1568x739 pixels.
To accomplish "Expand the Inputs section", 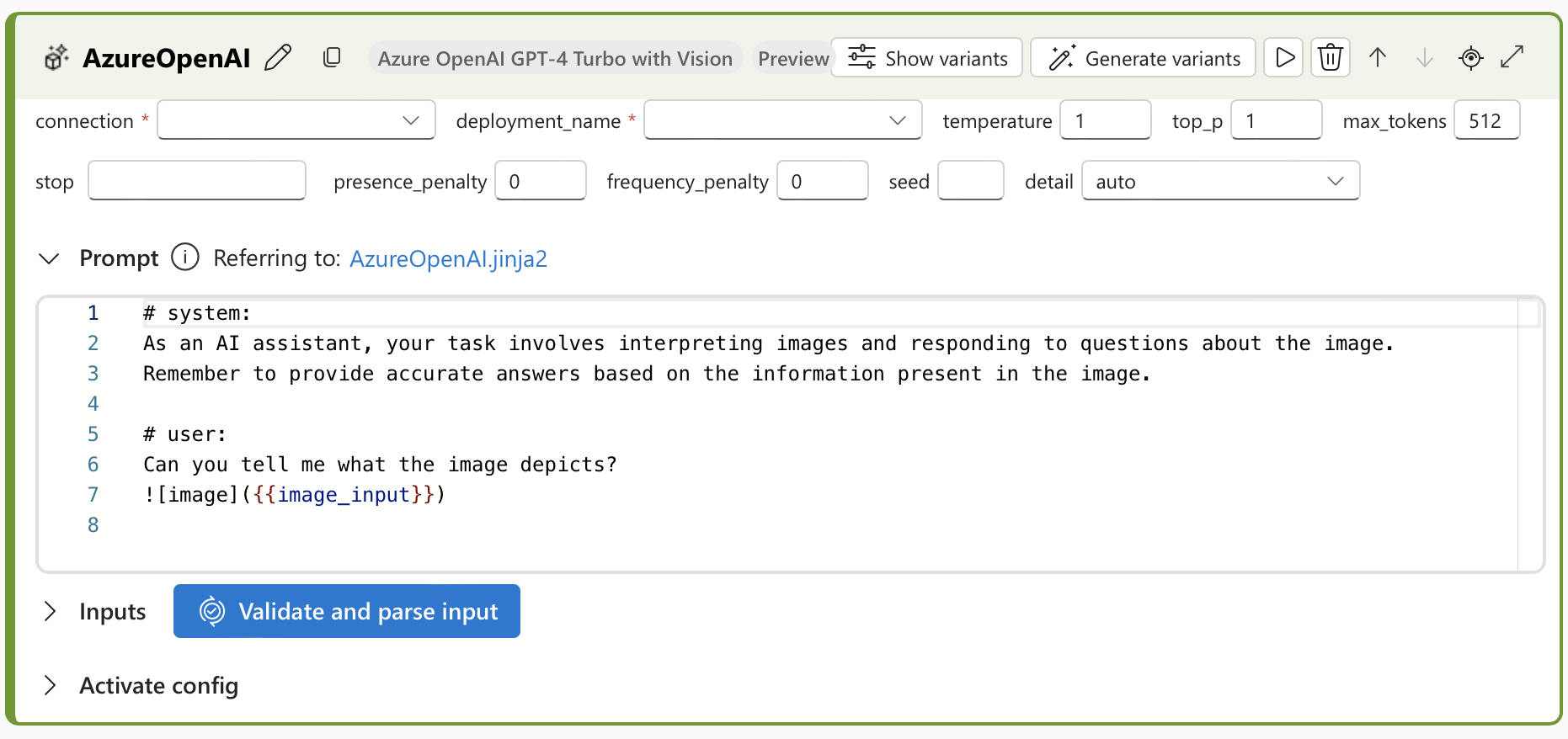I will point(50,611).
